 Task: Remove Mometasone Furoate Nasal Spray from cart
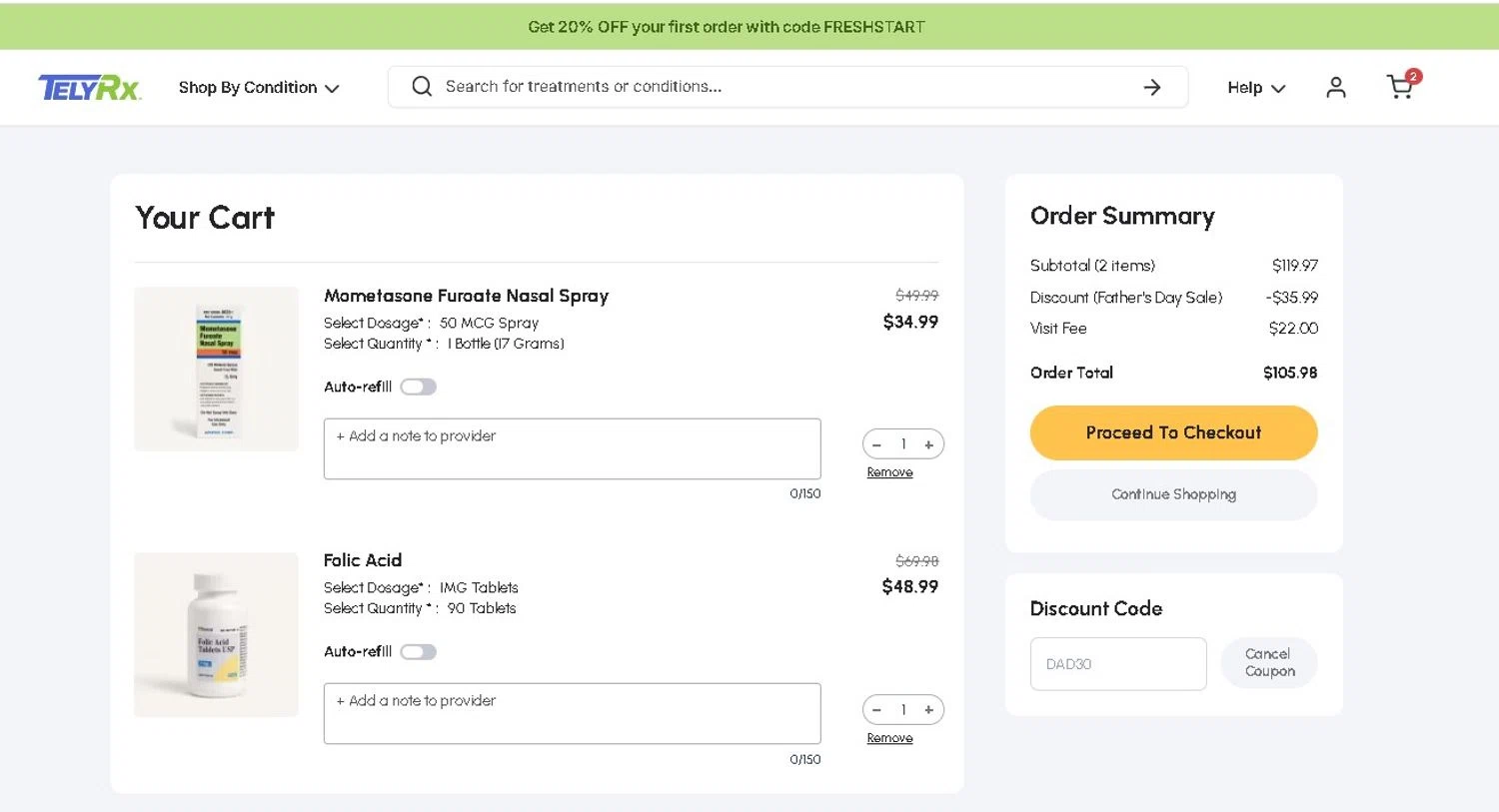tap(889, 472)
